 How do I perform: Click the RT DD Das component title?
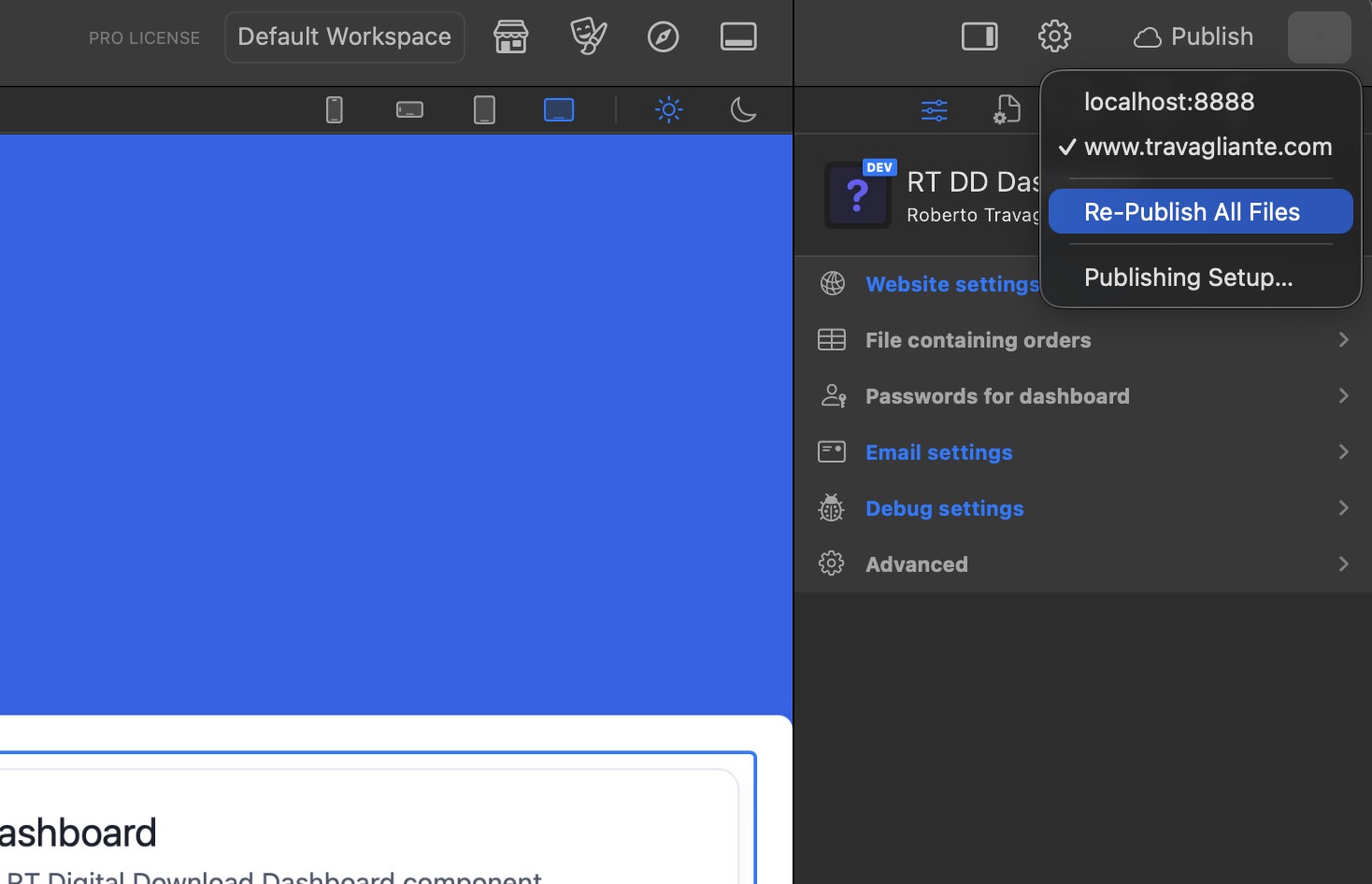973,181
